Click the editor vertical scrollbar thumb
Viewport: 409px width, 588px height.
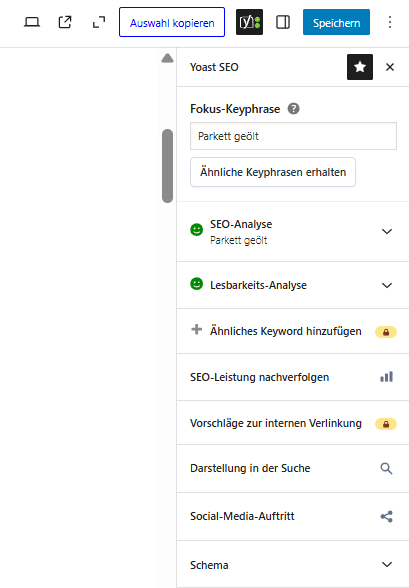click(167, 166)
